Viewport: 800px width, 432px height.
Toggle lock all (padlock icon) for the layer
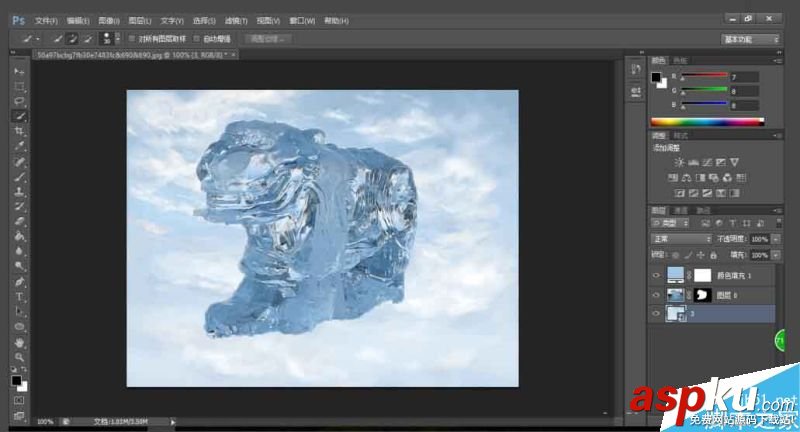pos(713,255)
